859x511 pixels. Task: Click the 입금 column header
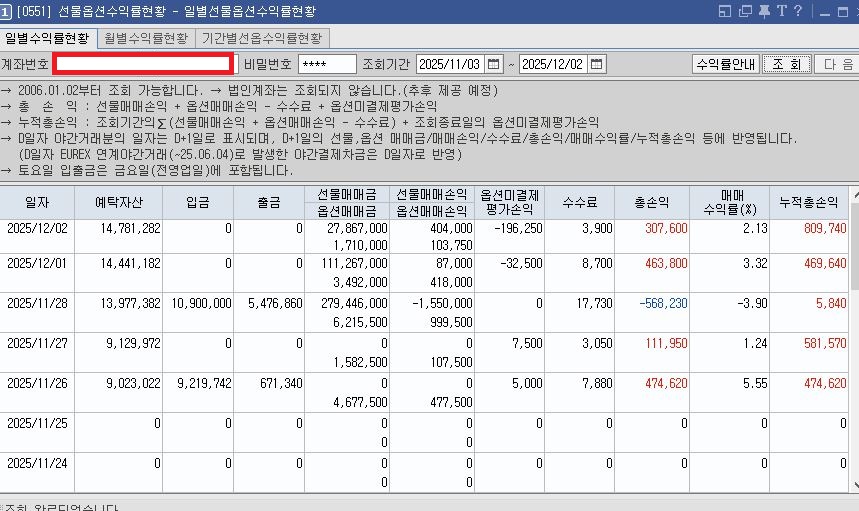198,203
